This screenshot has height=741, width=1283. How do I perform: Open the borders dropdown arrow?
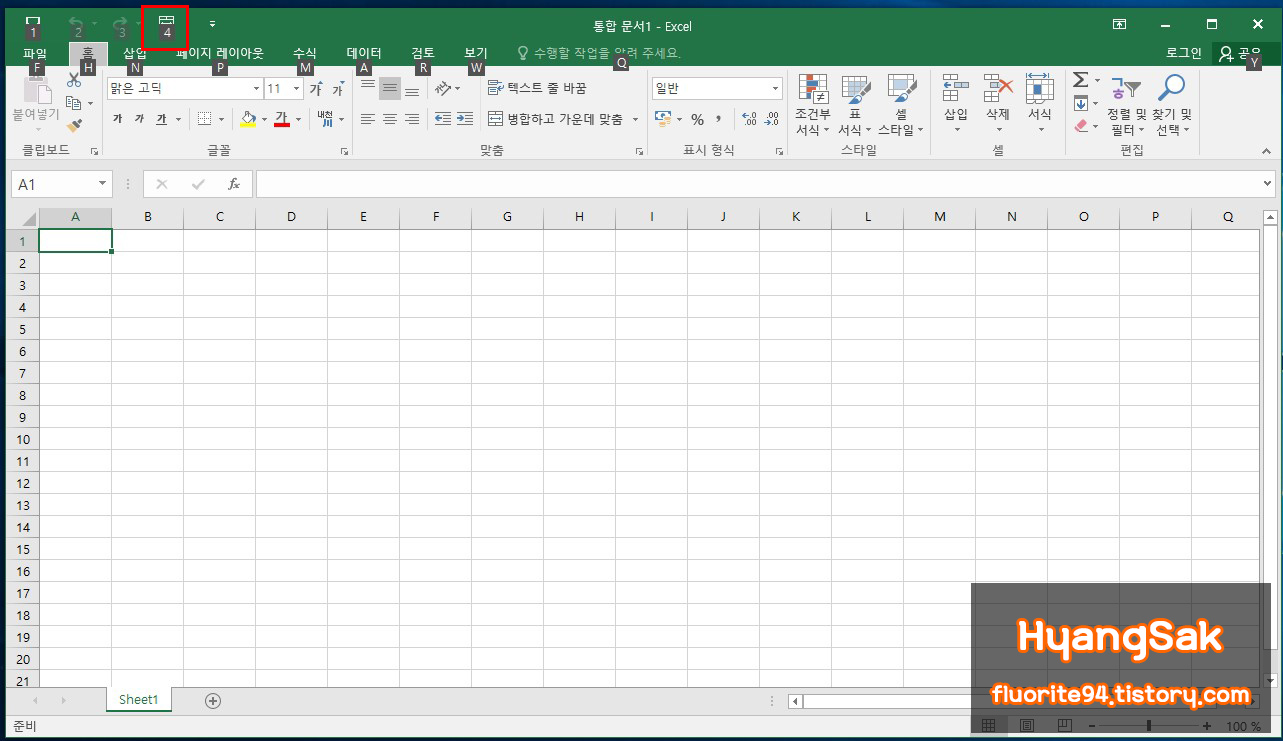[x=221, y=119]
